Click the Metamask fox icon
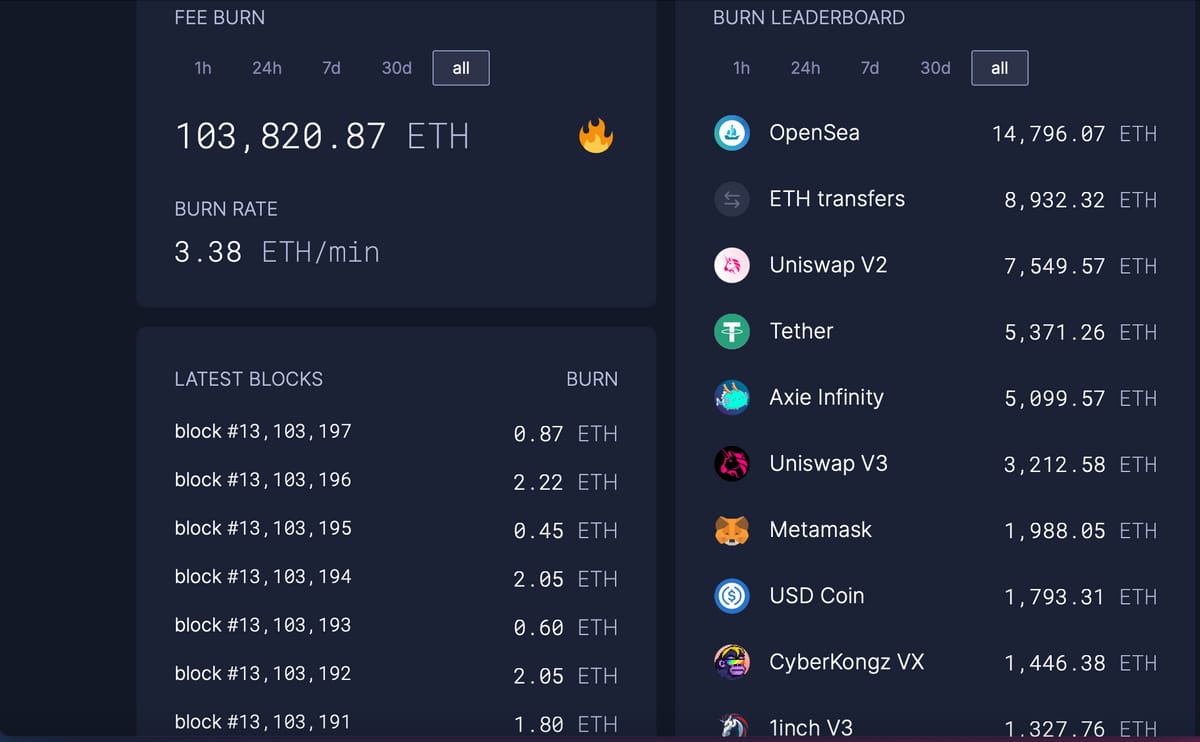 732,530
